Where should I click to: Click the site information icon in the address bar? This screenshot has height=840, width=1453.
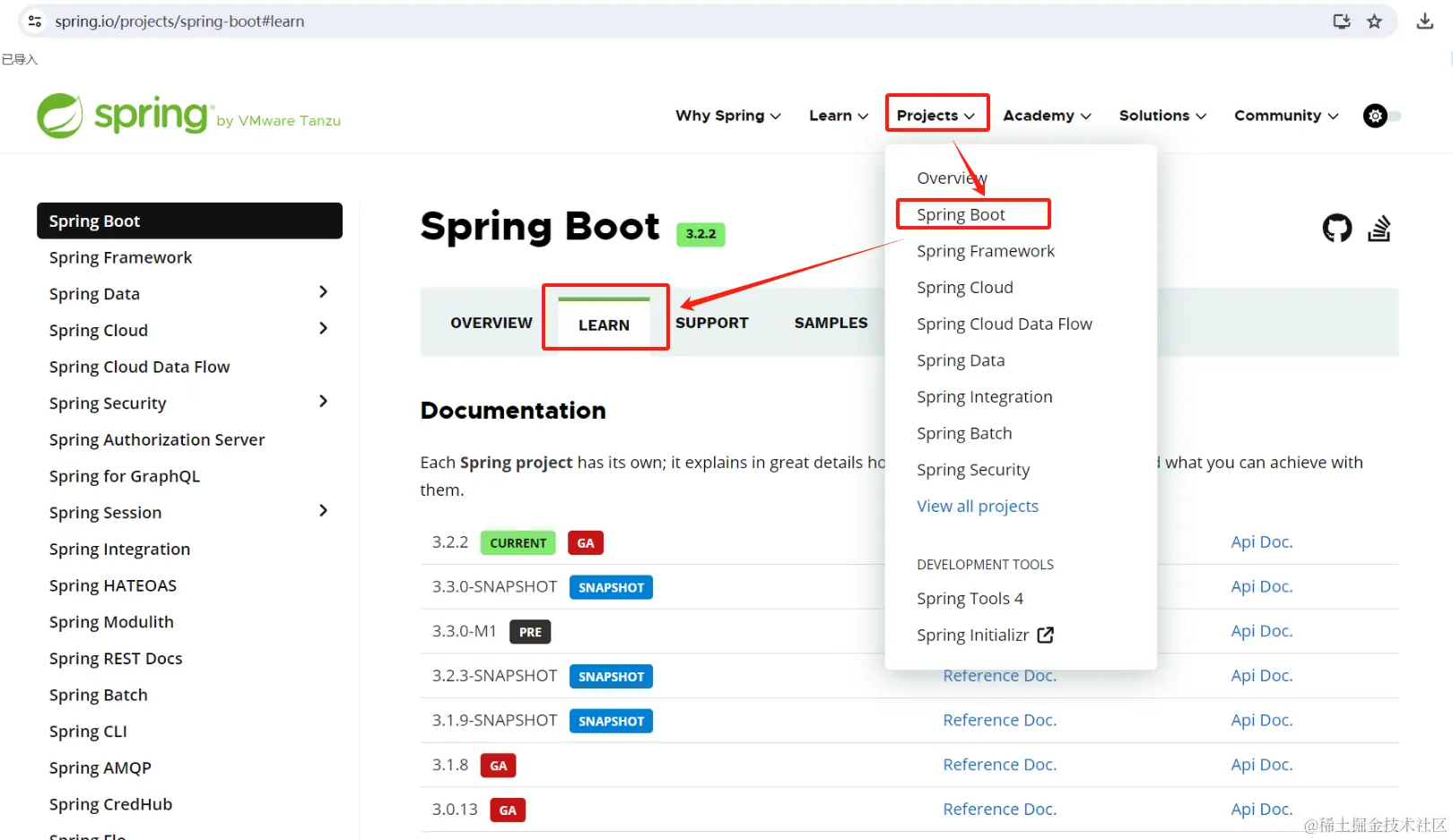[33, 21]
